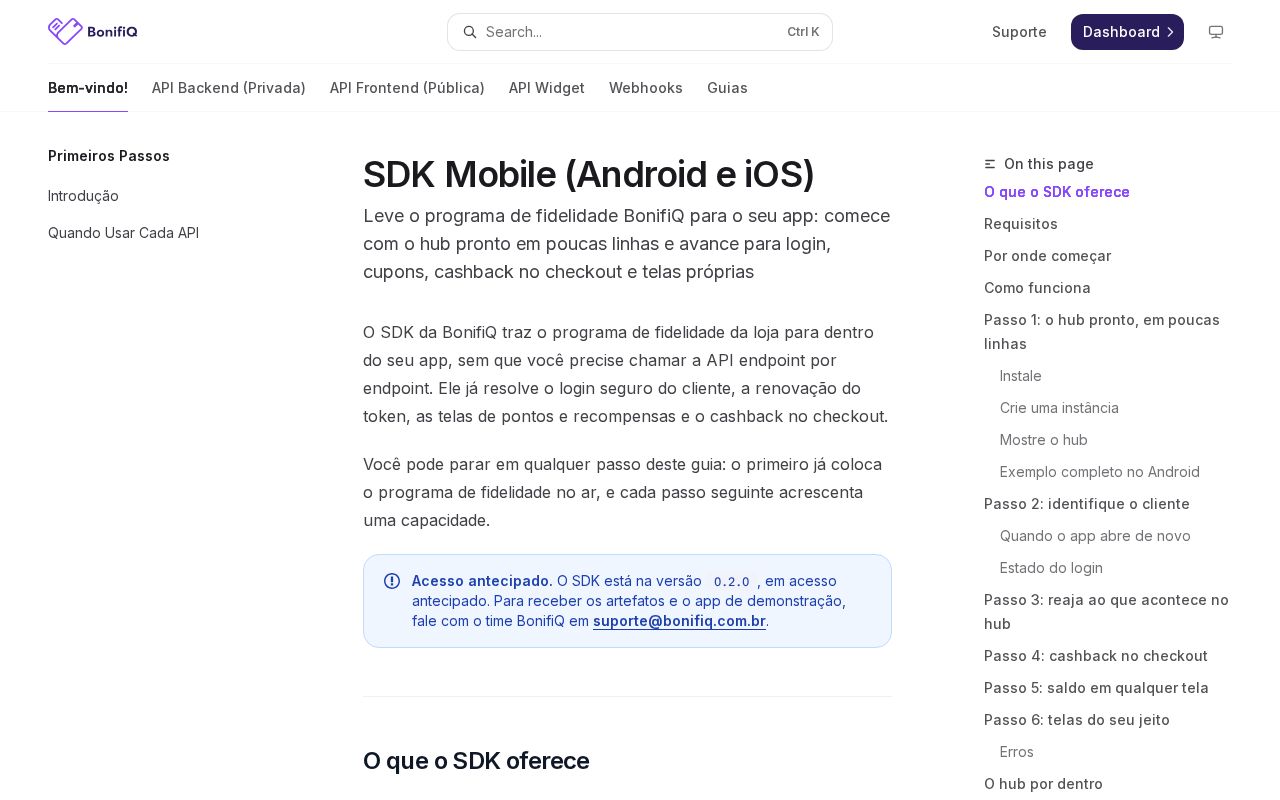Jump to Passo 2: identifique o cliente
The image size is (1280, 800).
click(x=1087, y=504)
